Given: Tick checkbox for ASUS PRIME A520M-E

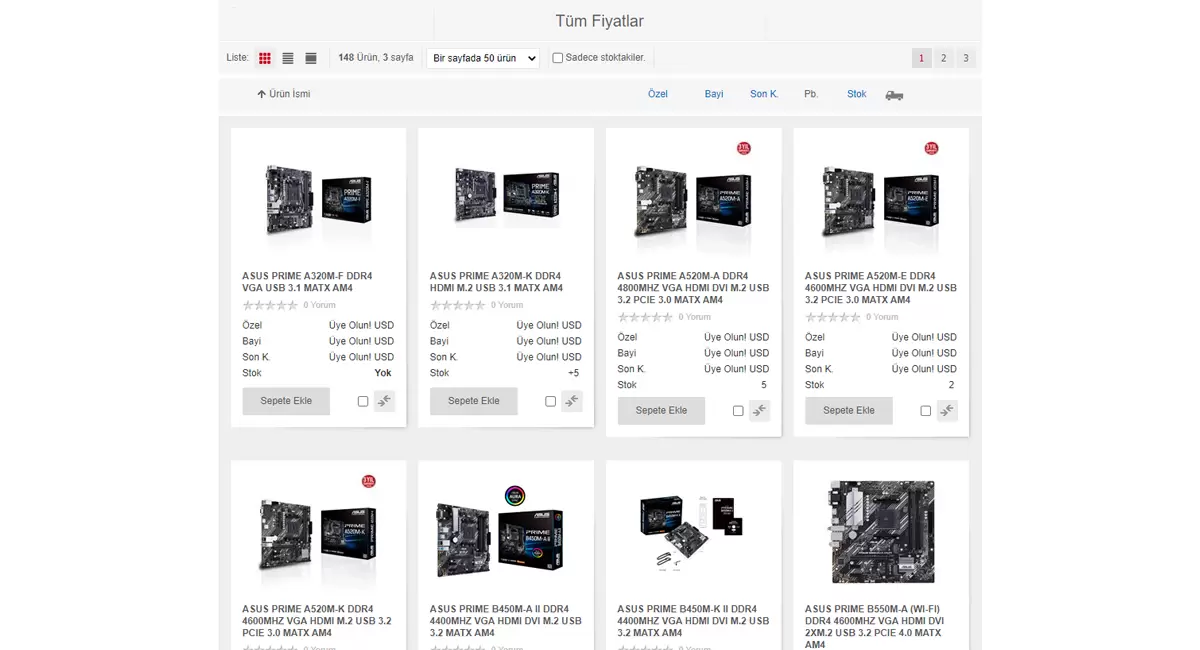Looking at the screenshot, I should pos(925,411).
